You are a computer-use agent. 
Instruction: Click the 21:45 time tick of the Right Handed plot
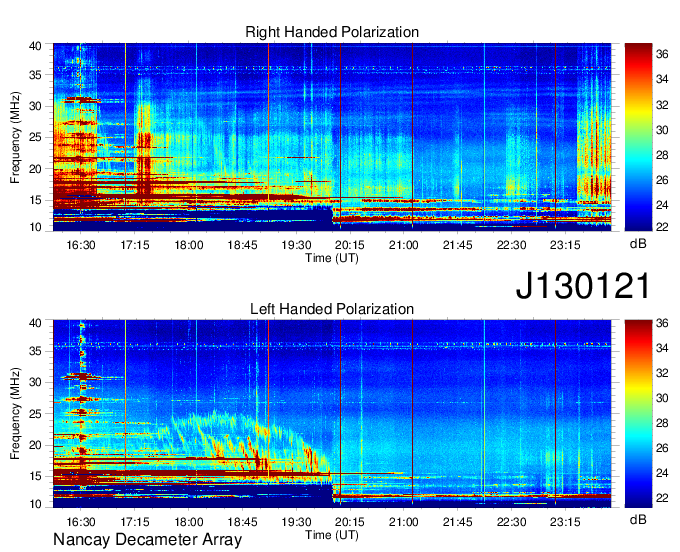point(458,245)
